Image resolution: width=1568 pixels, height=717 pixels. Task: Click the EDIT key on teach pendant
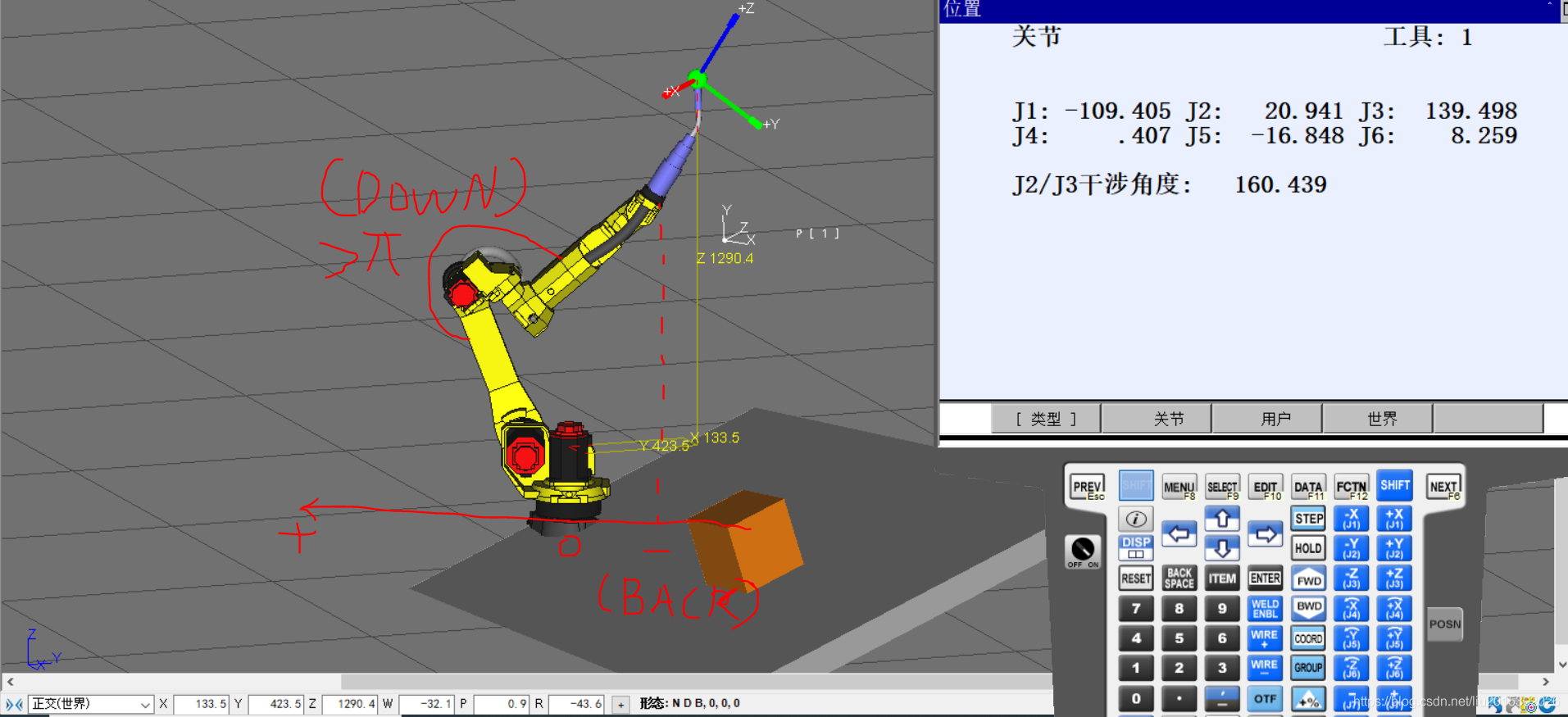1266,487
